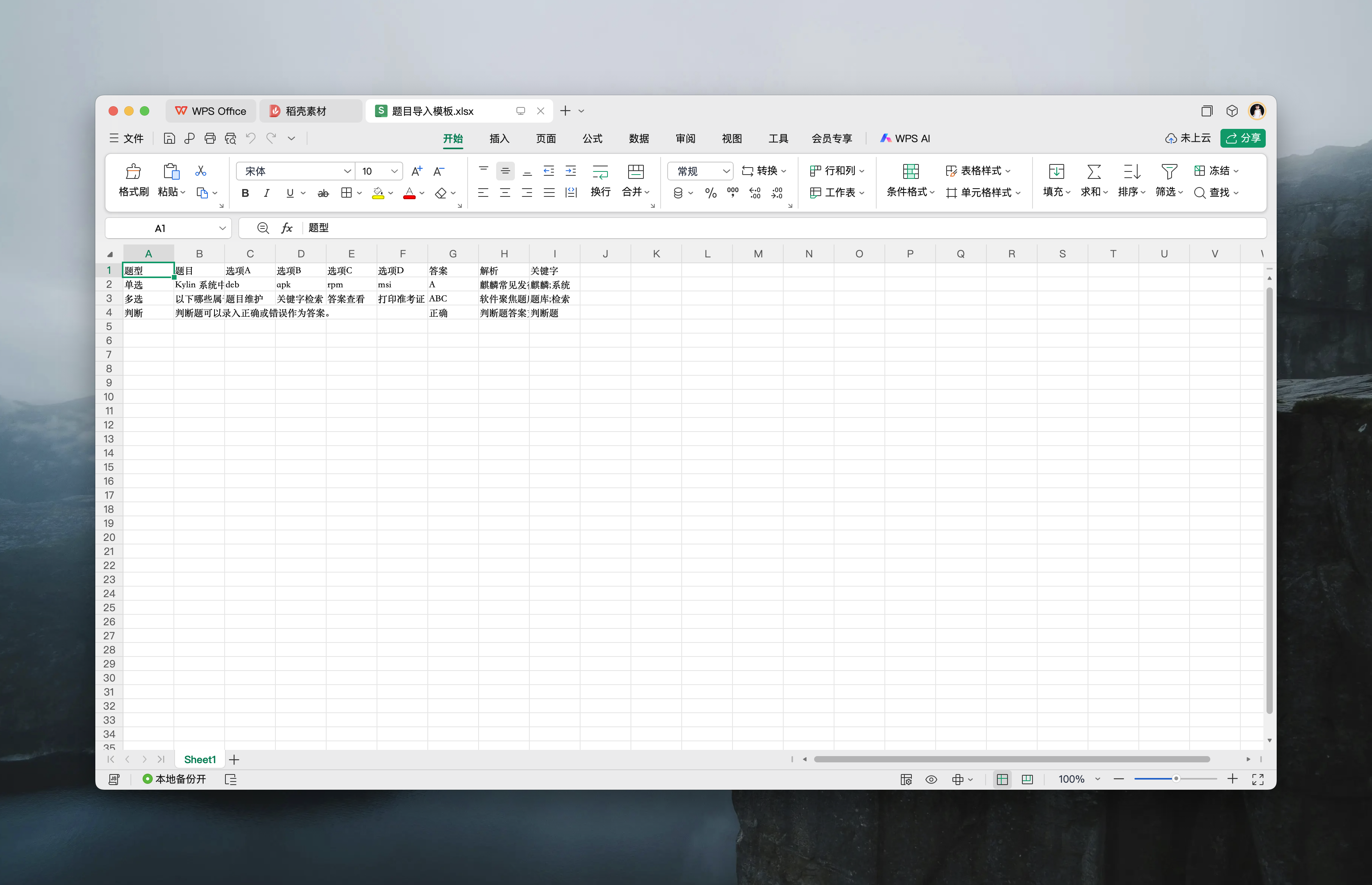
Task: Select the Sheet1 tab
Action: pyautogui.click(x=200, y=760)
